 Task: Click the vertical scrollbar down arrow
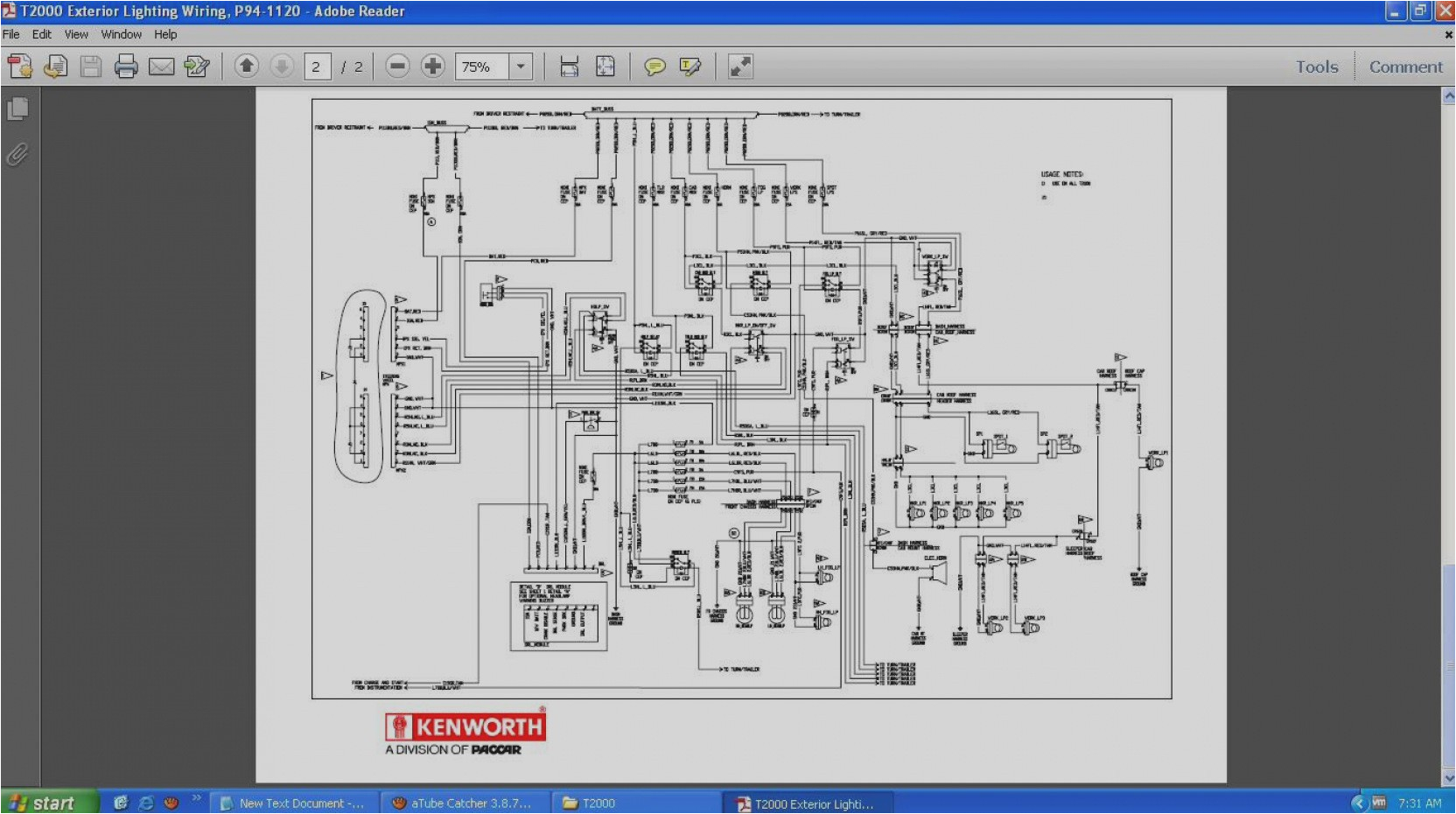pos(1448,777)
